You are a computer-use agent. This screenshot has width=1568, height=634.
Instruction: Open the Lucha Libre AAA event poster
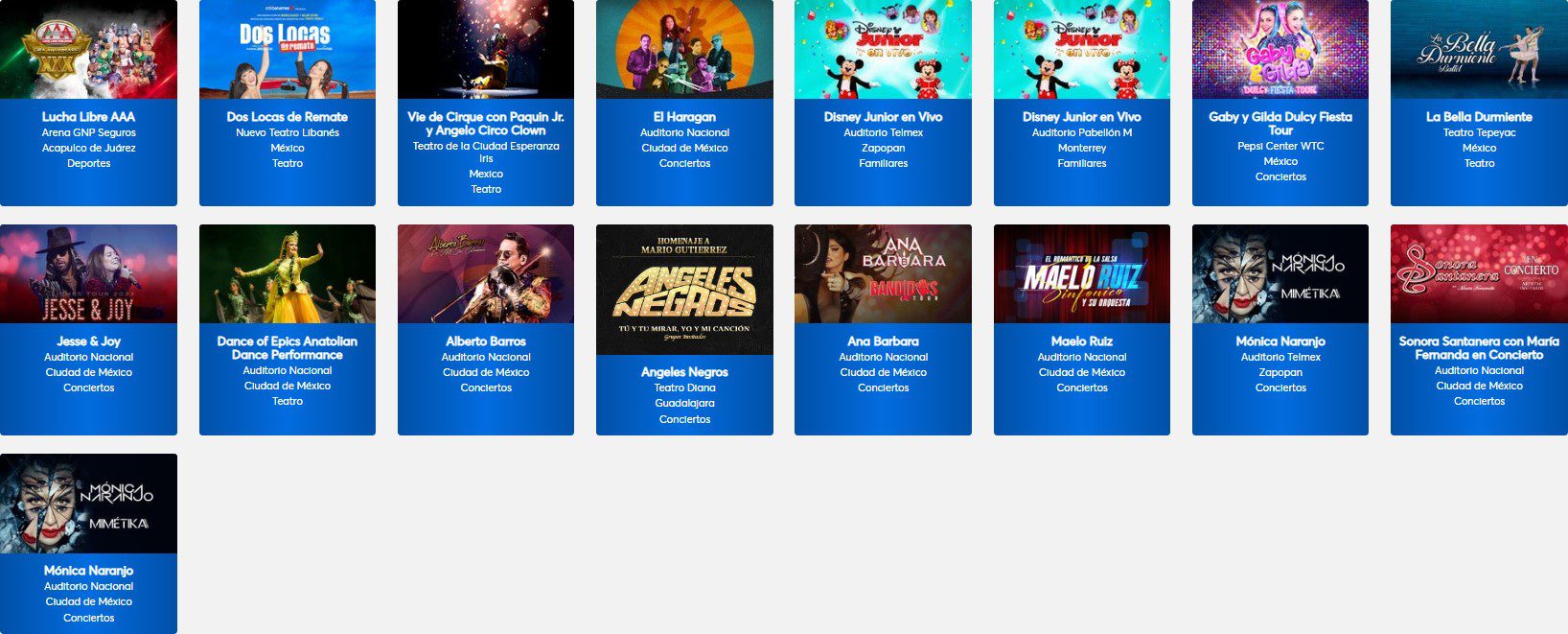[88, 49]
